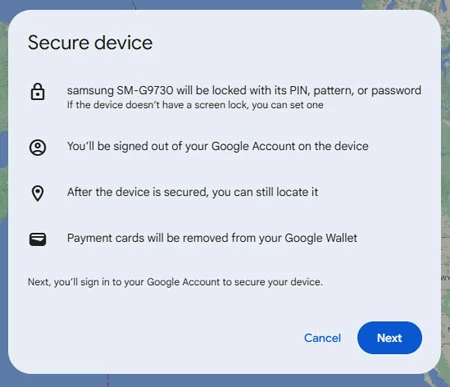
Task: Click the Payment cards will be removed line
Action: coord(212,238)
